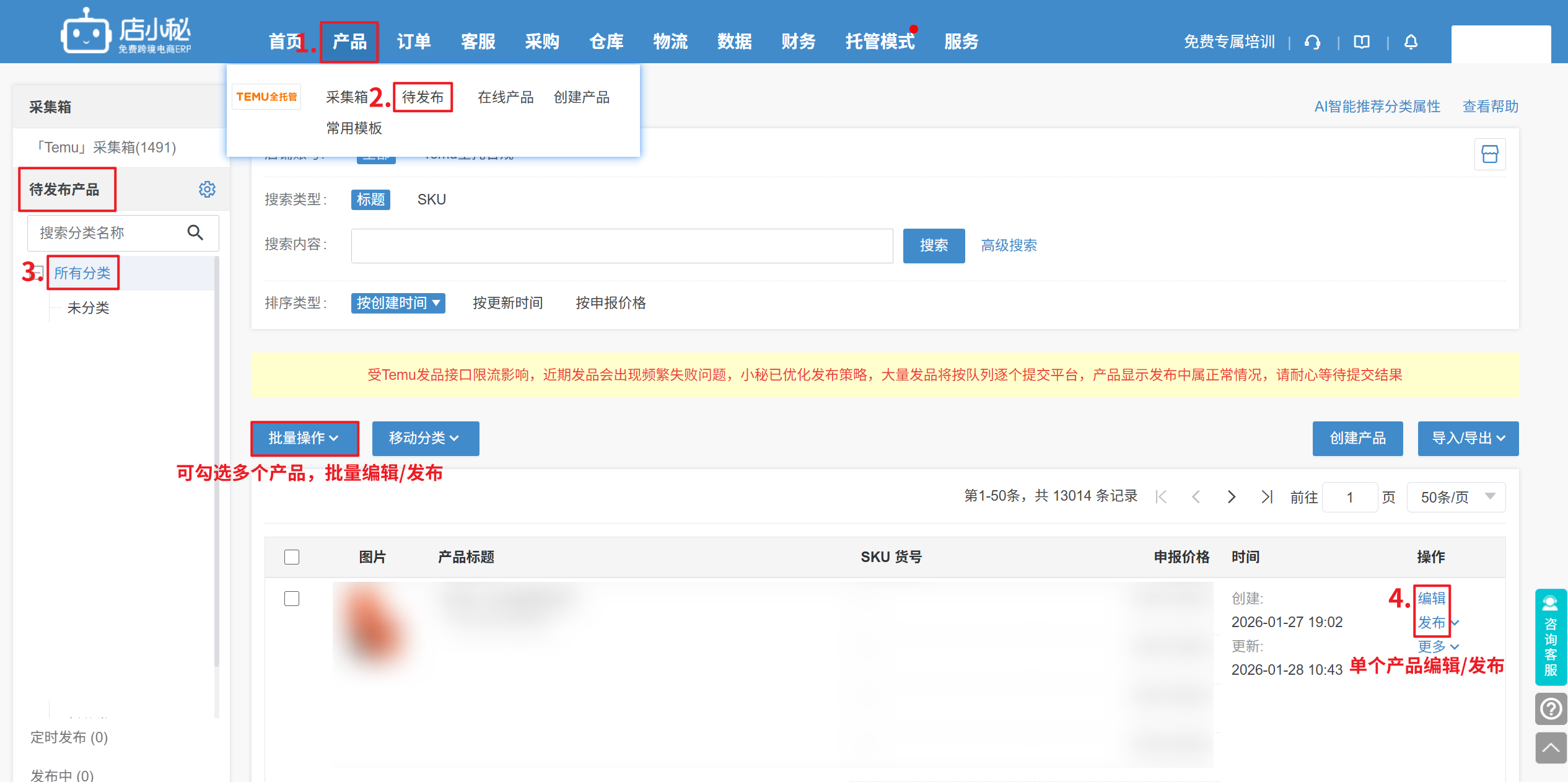Select 在线产品 in the product submenu
Image resolution: width=1568 pixels, height=782 pixels.
pyautogui.click(x=506, y=97)
